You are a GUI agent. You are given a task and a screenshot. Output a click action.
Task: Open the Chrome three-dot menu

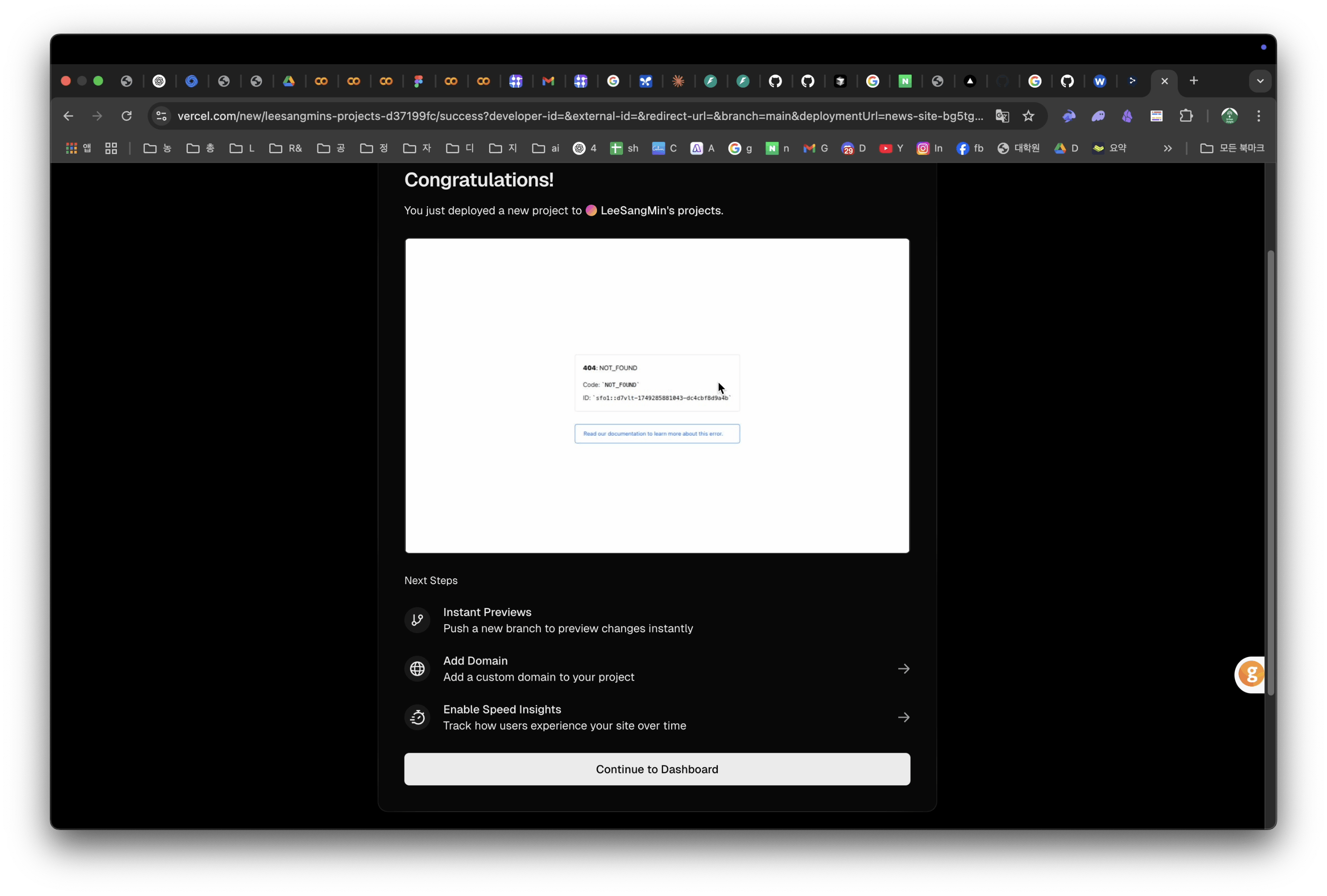[x=1259, y=116]
